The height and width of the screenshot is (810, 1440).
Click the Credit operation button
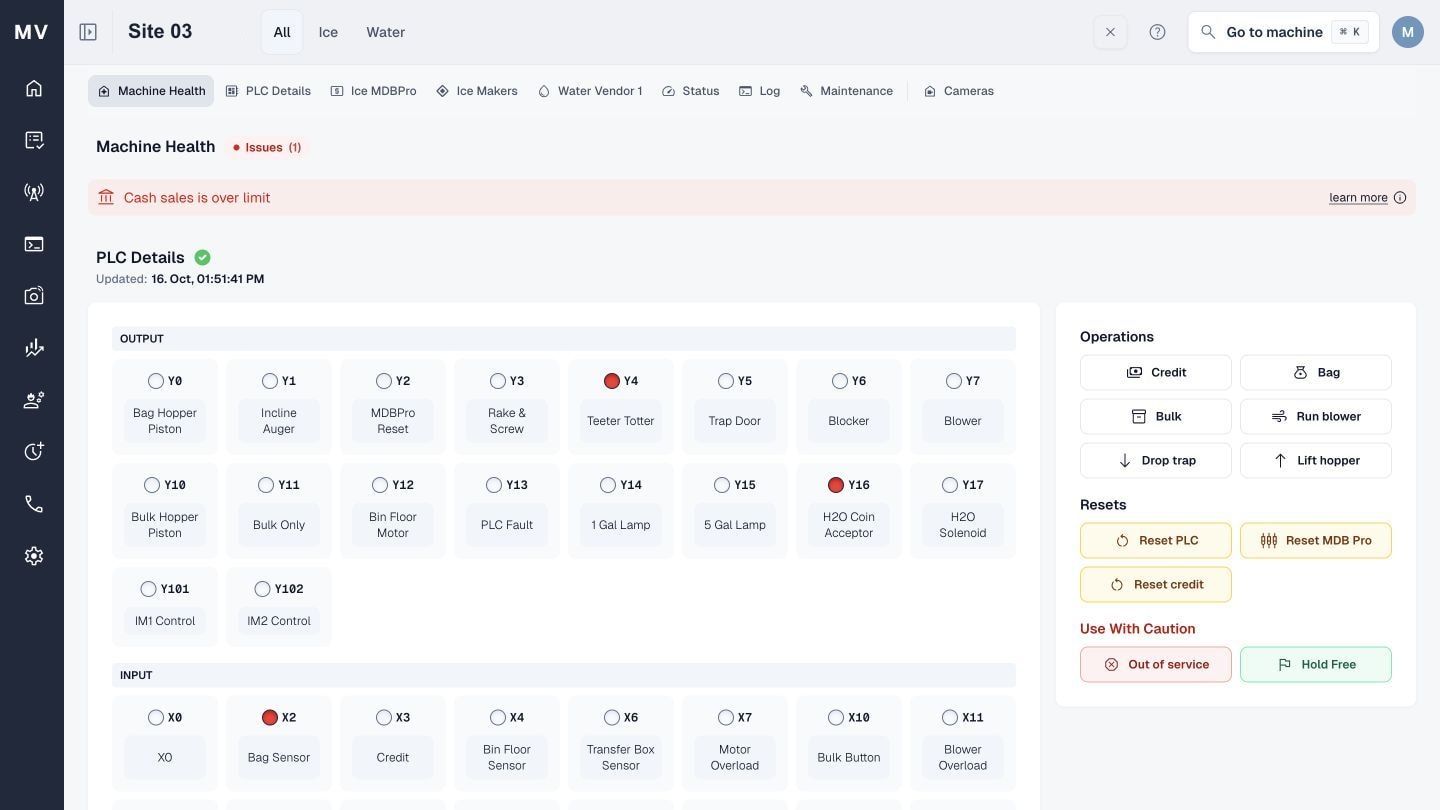[x=1156, y=372]
